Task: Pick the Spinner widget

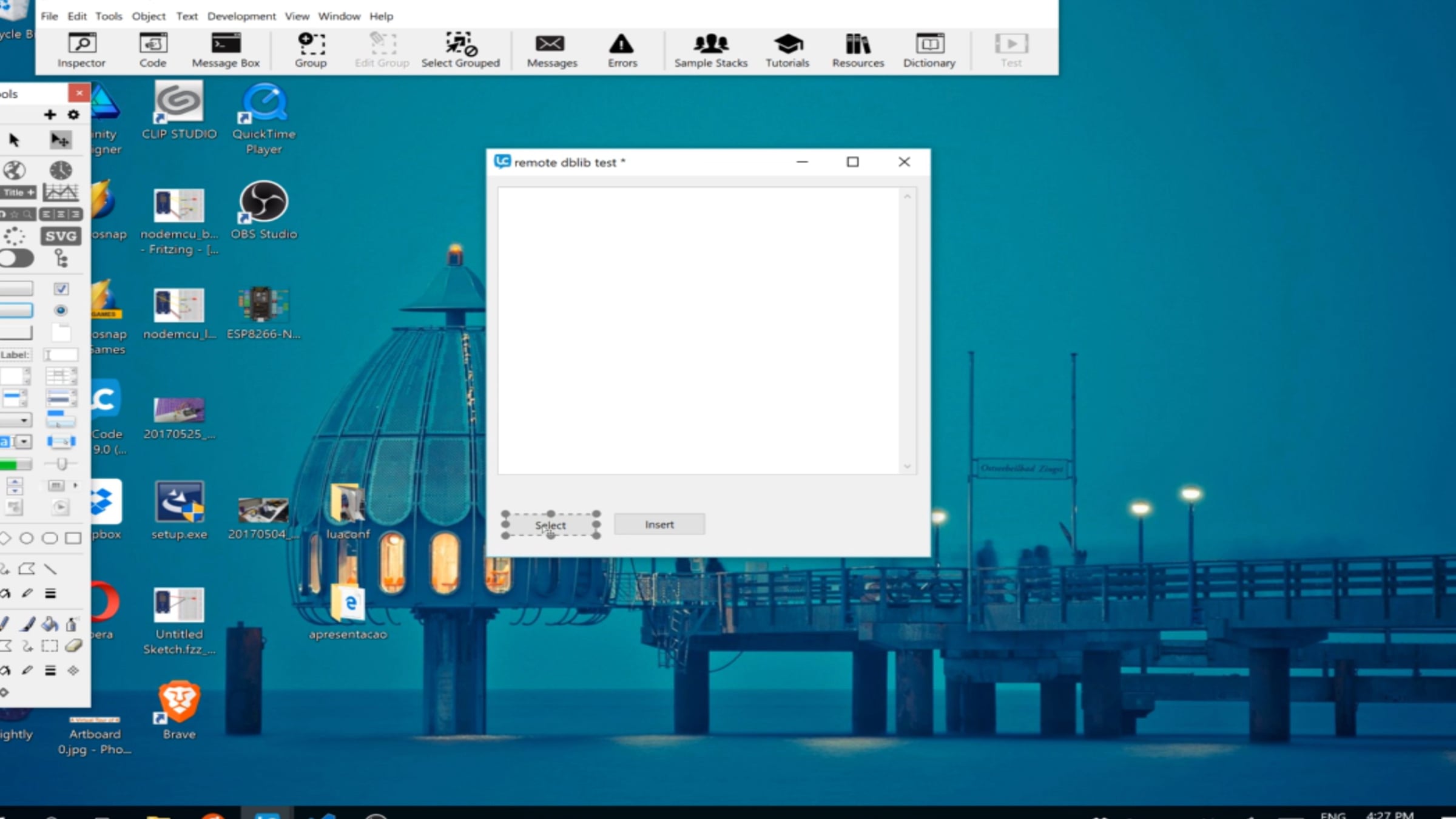Action: point(15,236)
